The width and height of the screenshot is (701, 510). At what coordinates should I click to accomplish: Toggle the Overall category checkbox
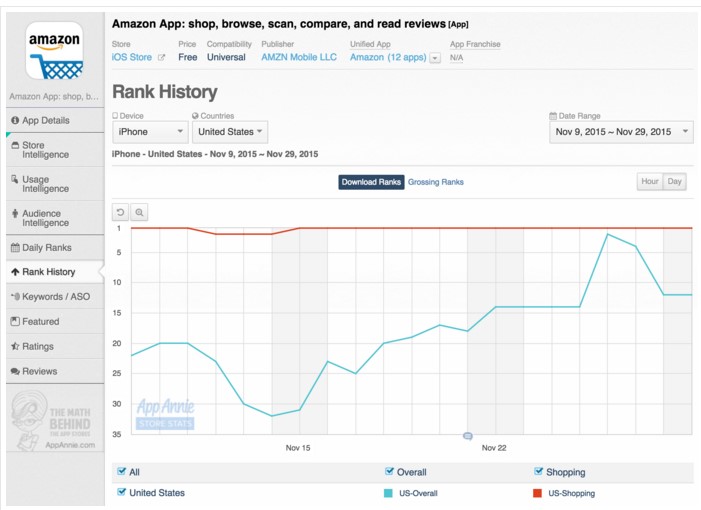click(389, 471)
